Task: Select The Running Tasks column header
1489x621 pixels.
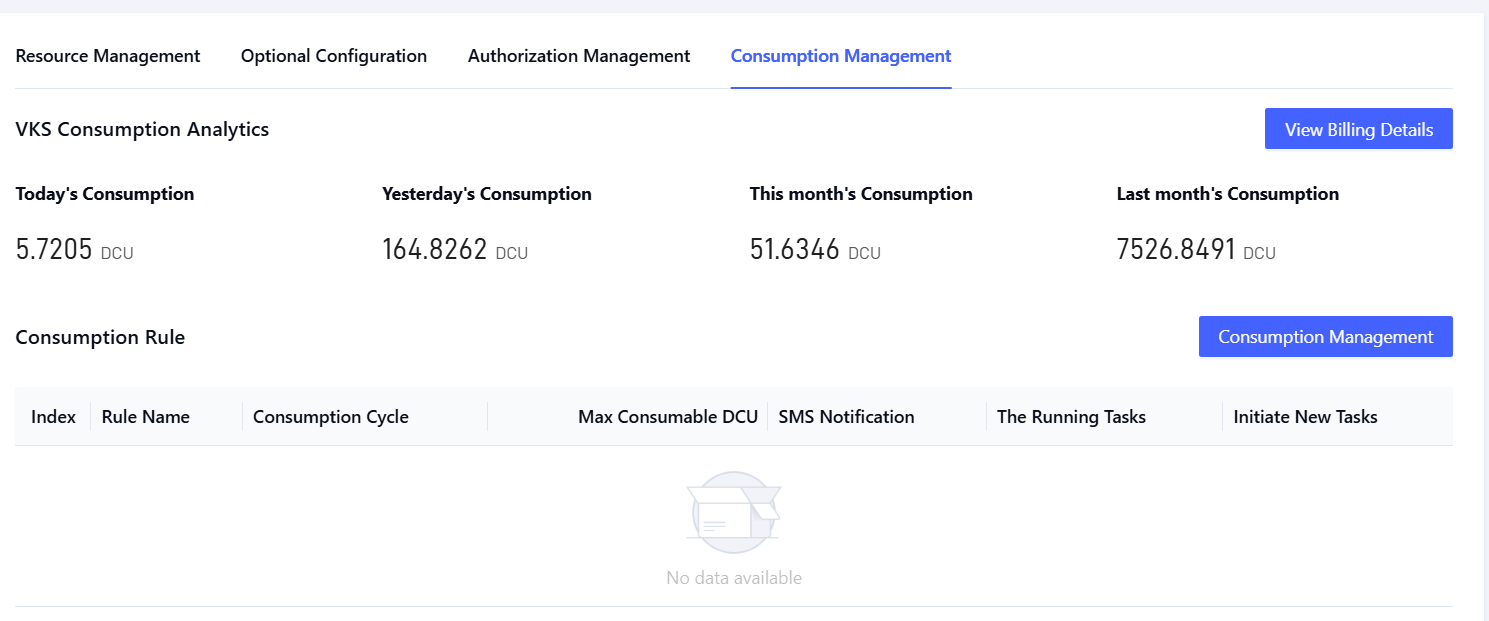Action: [x=1071, y=417]
